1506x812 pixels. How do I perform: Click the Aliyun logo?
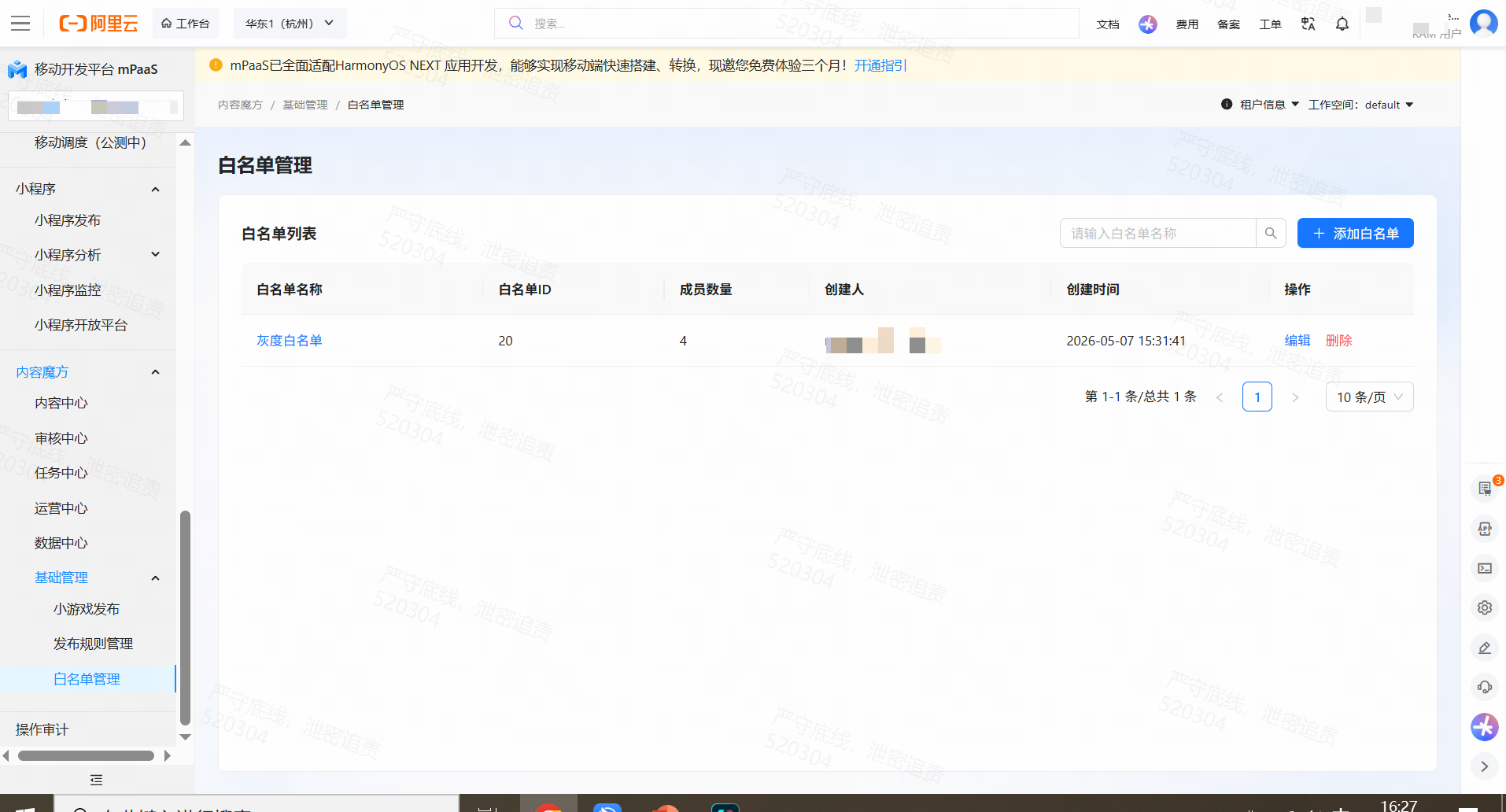(98, 24)
